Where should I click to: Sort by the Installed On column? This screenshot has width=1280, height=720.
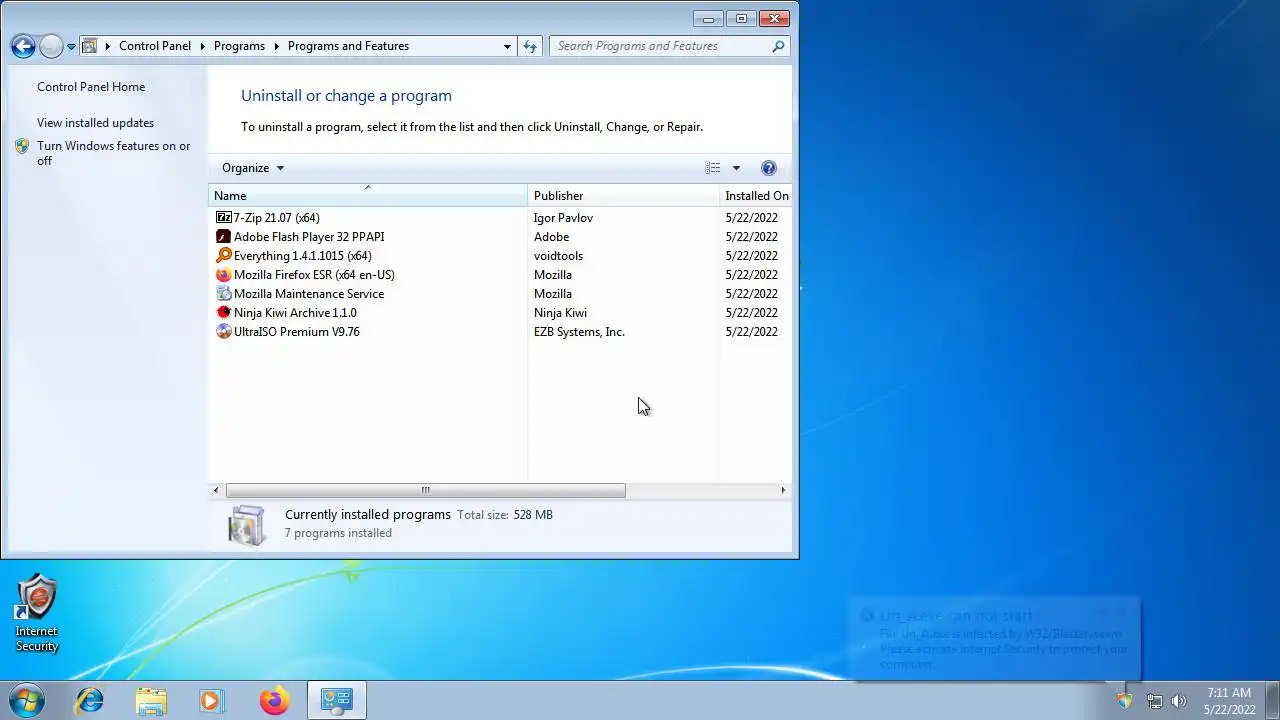[x=756, y=195]
